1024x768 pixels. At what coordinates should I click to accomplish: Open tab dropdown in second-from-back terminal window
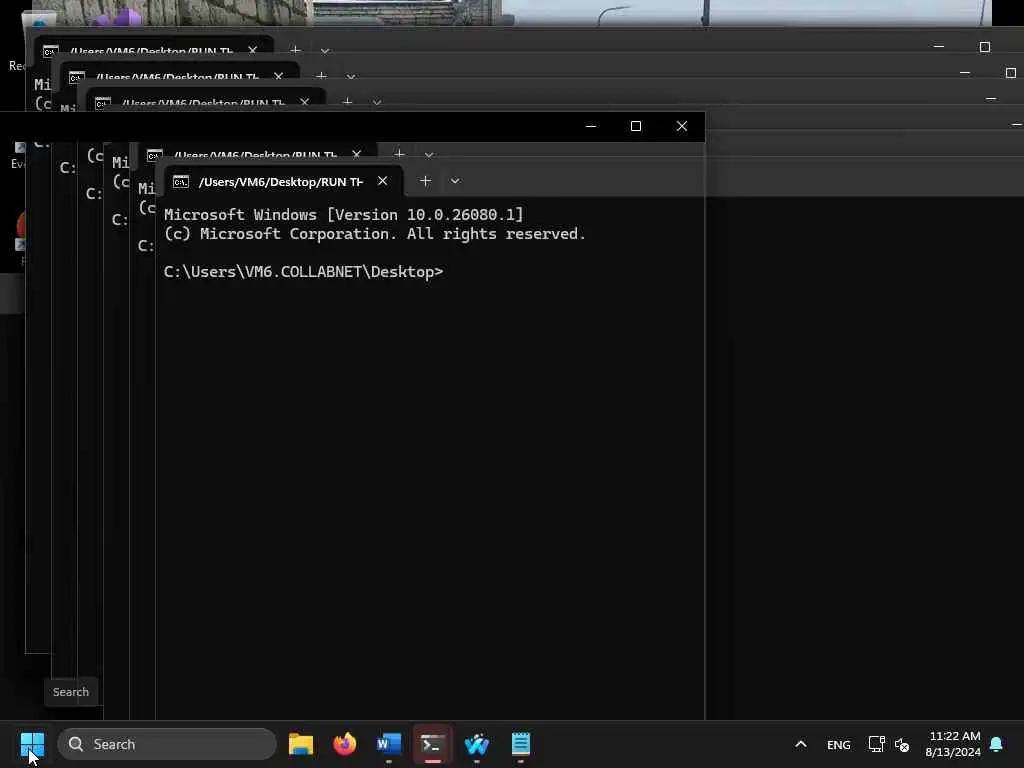[351, 76]
